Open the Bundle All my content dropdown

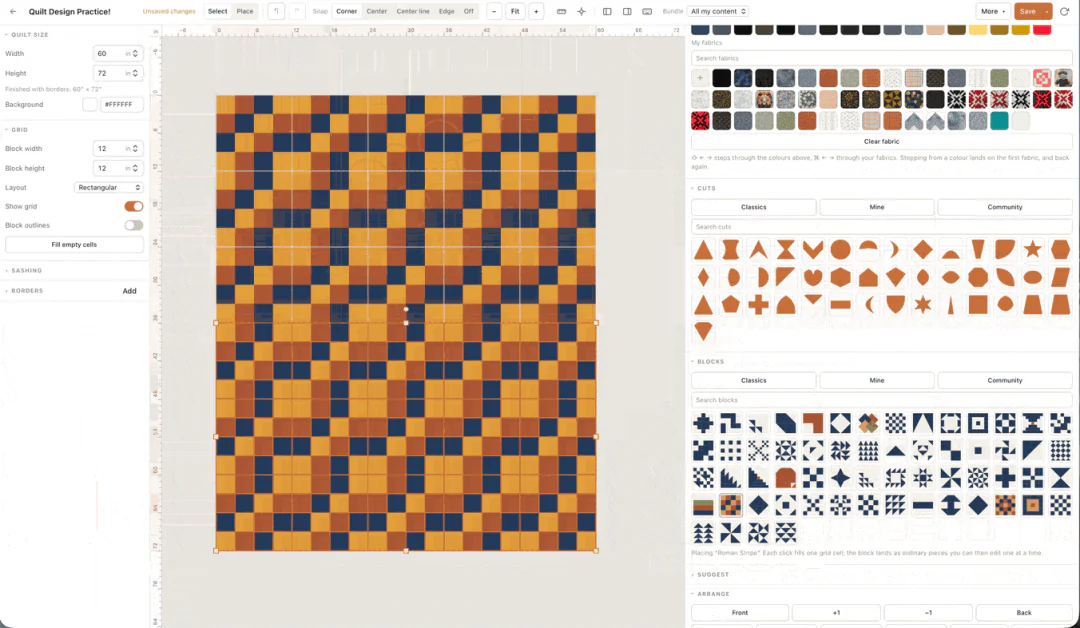click(718, 11)
